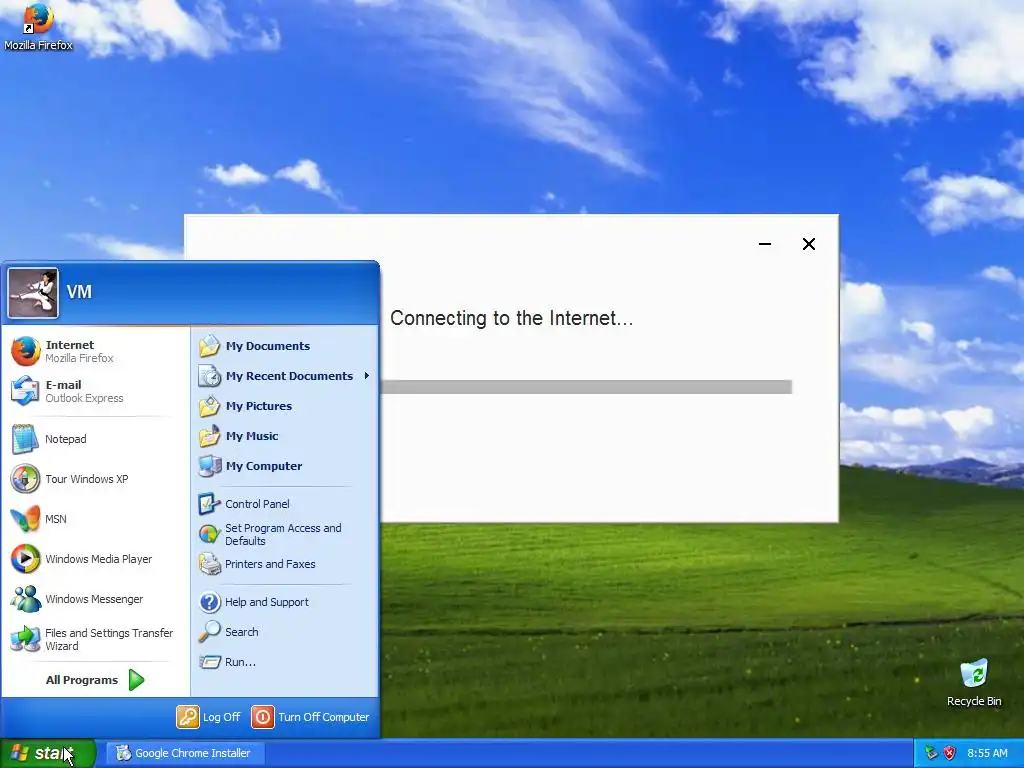The image size is (1024, 768).
Task: Click the VM username text
Action: (x=79, y=292)
